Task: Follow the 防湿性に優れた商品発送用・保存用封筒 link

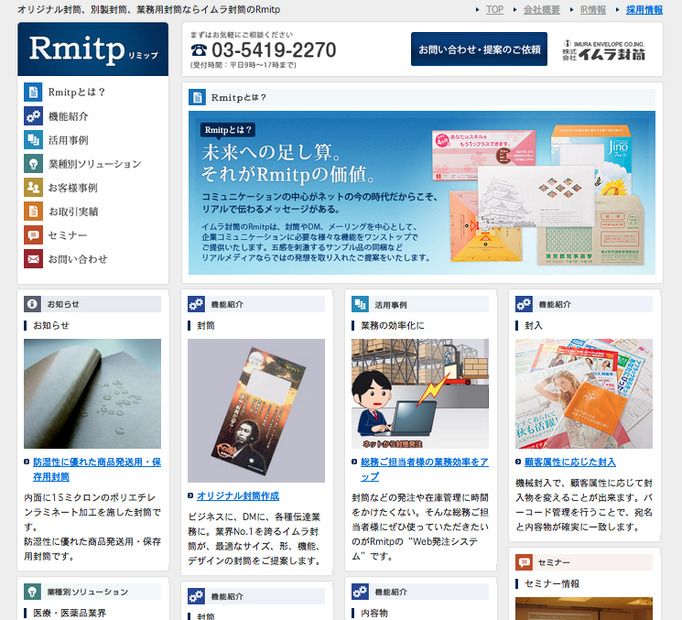Action: click(x=97, y=469)
